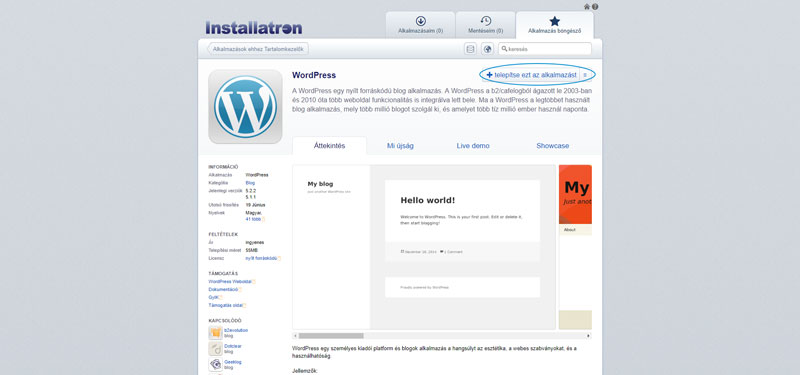Click the screenshot scrollbar right arrow
Screen dimensions: 800x375
589,336
